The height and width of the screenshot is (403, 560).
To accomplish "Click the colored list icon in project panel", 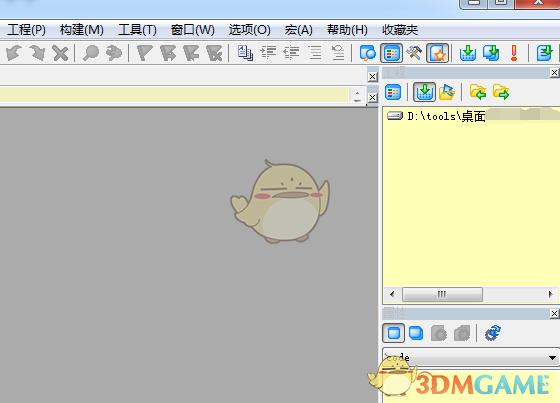I will tap(393, 92).
